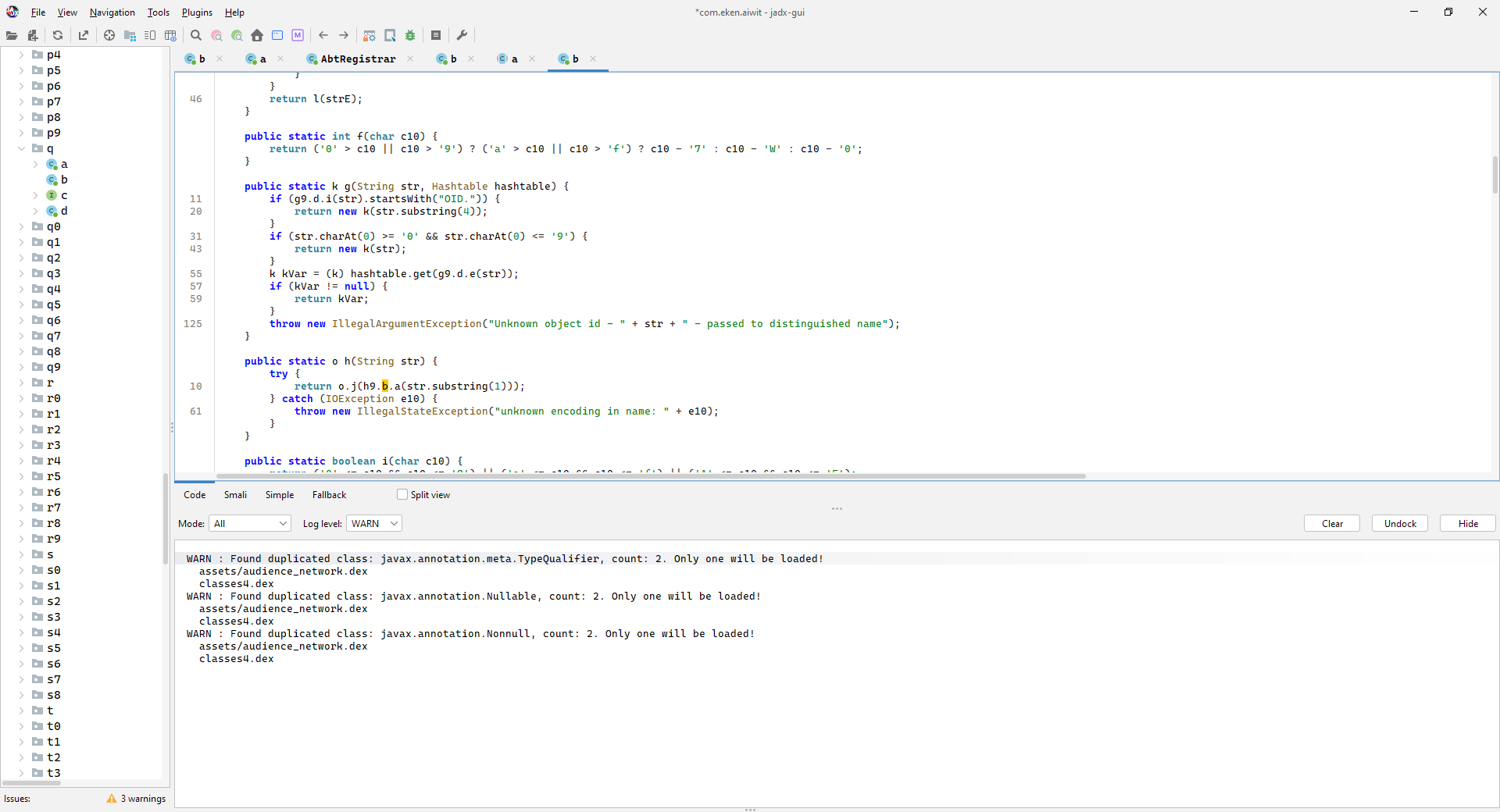Open the Mode dropdown showing All
The image size is (1500, 812).
click(250, 523)
